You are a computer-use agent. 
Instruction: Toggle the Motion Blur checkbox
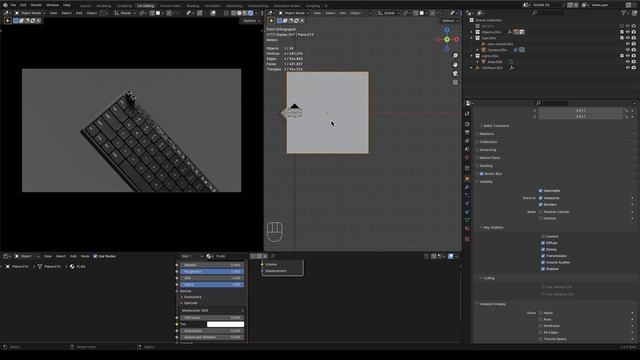tap(482, 174)
